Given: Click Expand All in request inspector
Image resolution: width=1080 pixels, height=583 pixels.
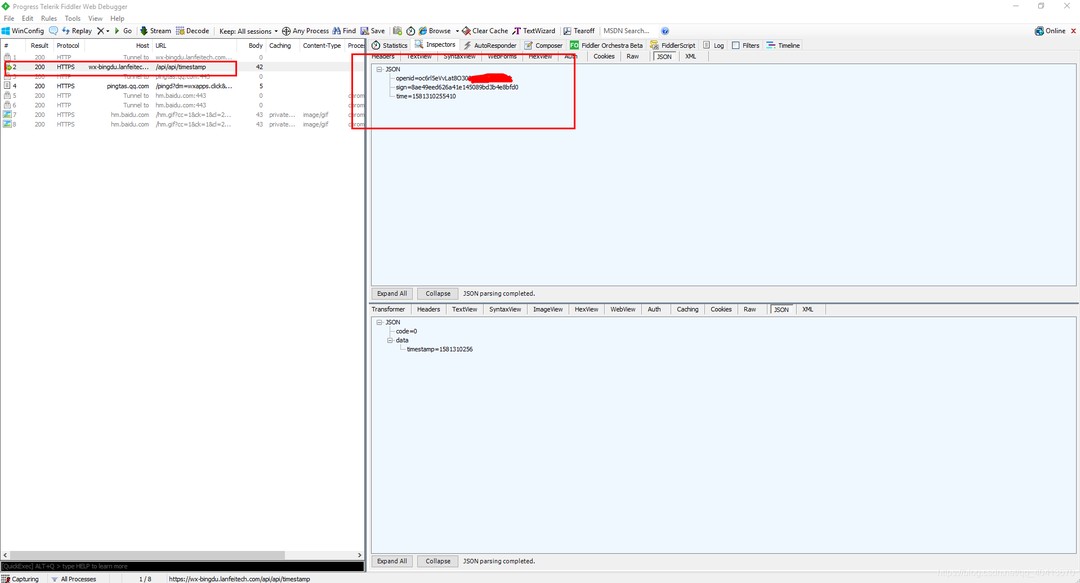Looking at the screenshot, I should coord(391,294).
